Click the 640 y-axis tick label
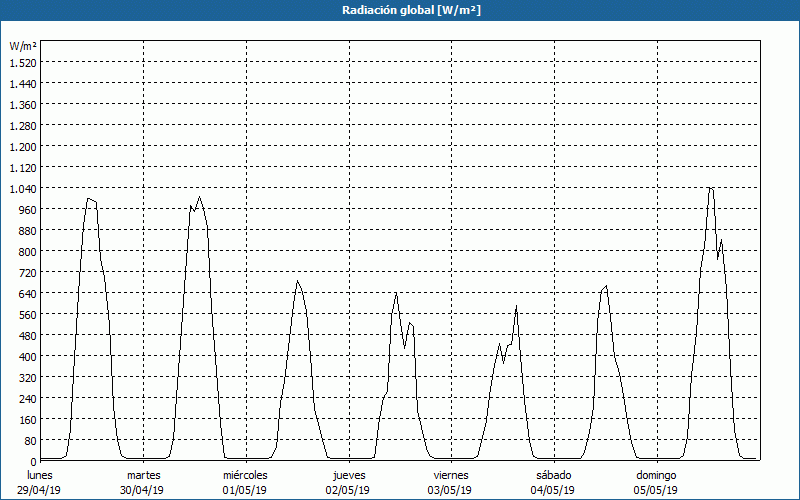 pyautogui.click(x=26, y=293)
